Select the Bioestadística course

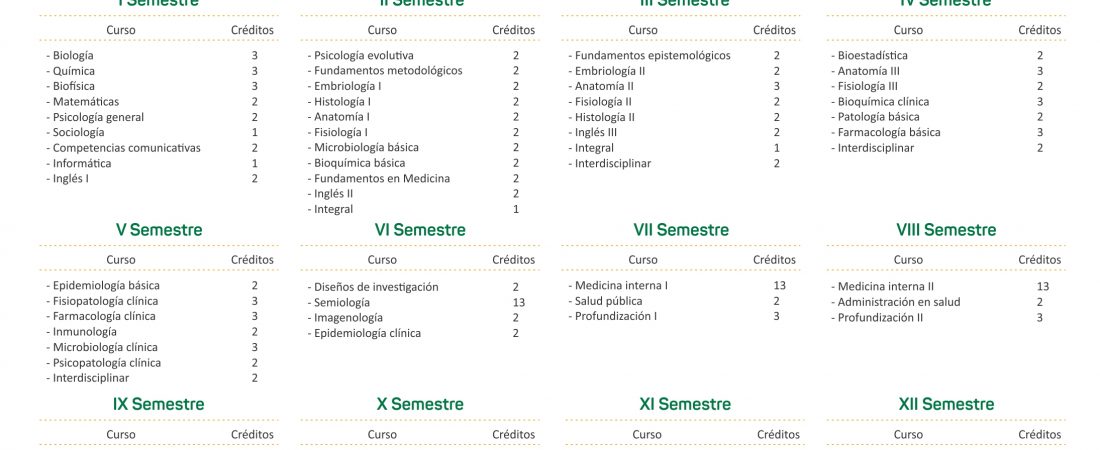[x=869, y=55]
